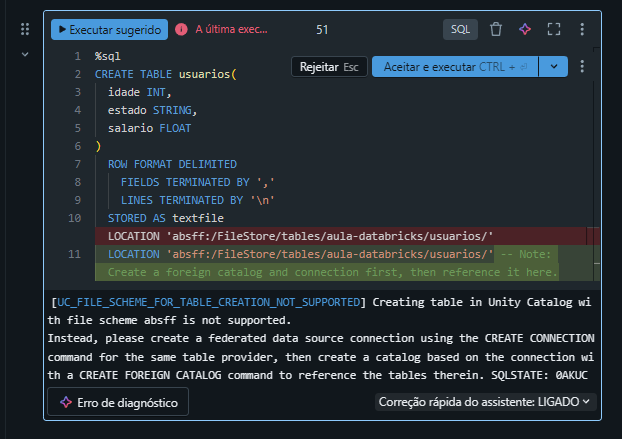Open the assistant sparkle icon in cell toolbar

point(525,29)
